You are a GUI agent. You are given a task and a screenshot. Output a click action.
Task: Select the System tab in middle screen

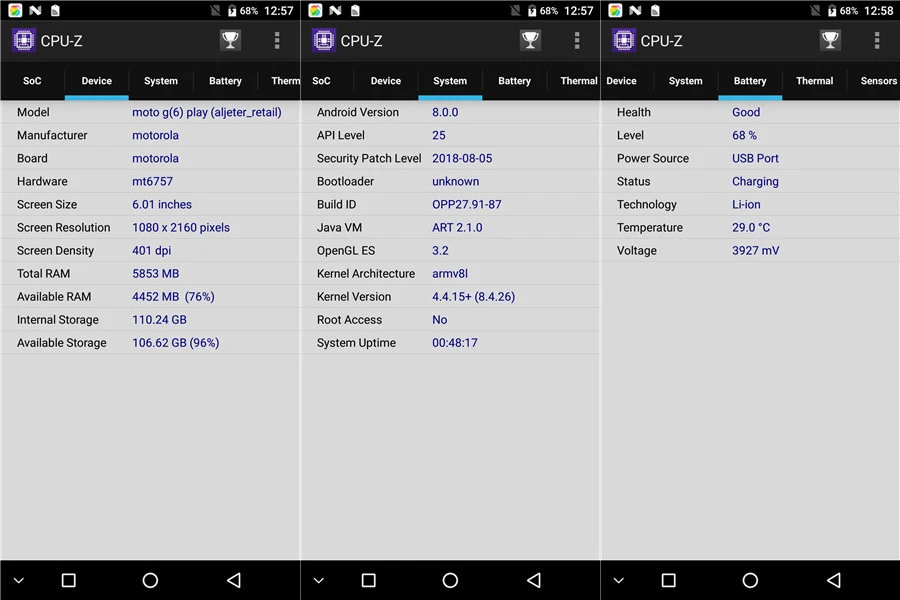pyautogui.click(x=450, y=81)
